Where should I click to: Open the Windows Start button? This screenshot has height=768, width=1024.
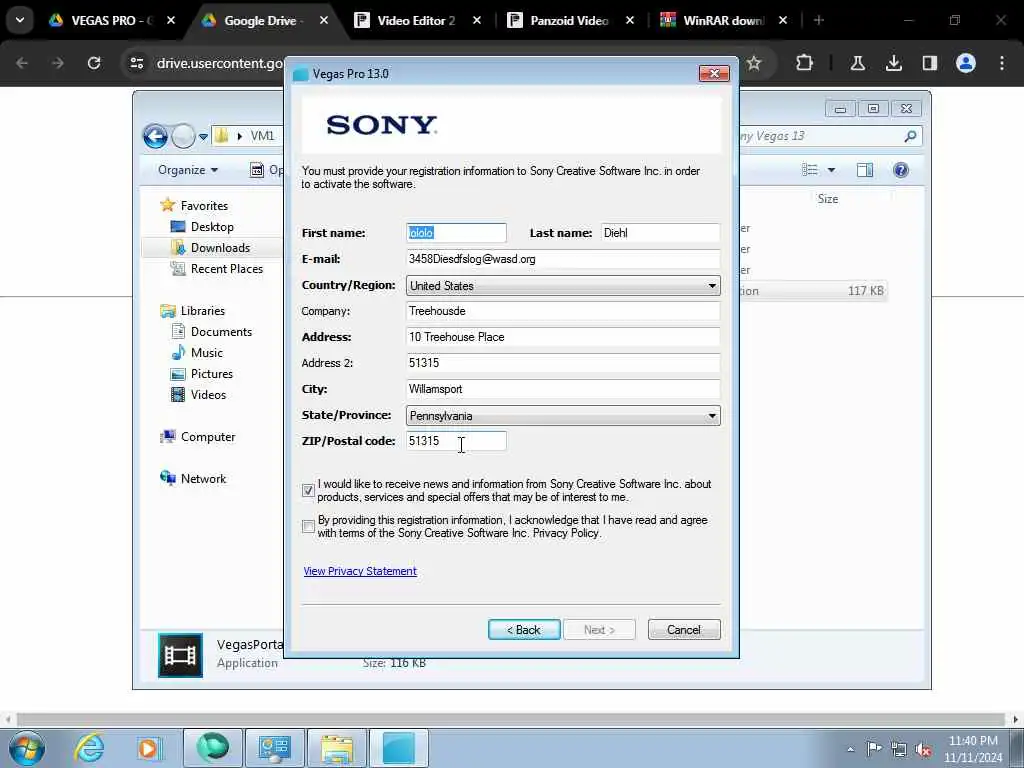point(26,748)
